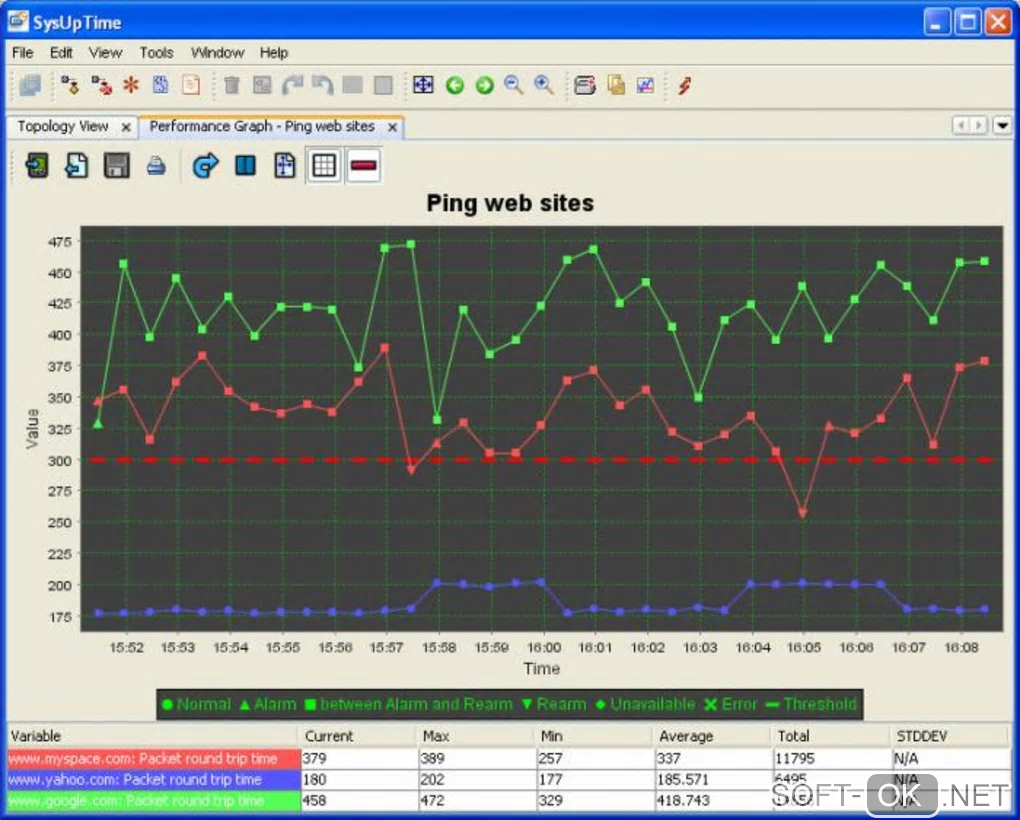The height and width of the screenshot is (820, 1020).
Task: Toggle the red threshold line button
Action: point(364,165)
